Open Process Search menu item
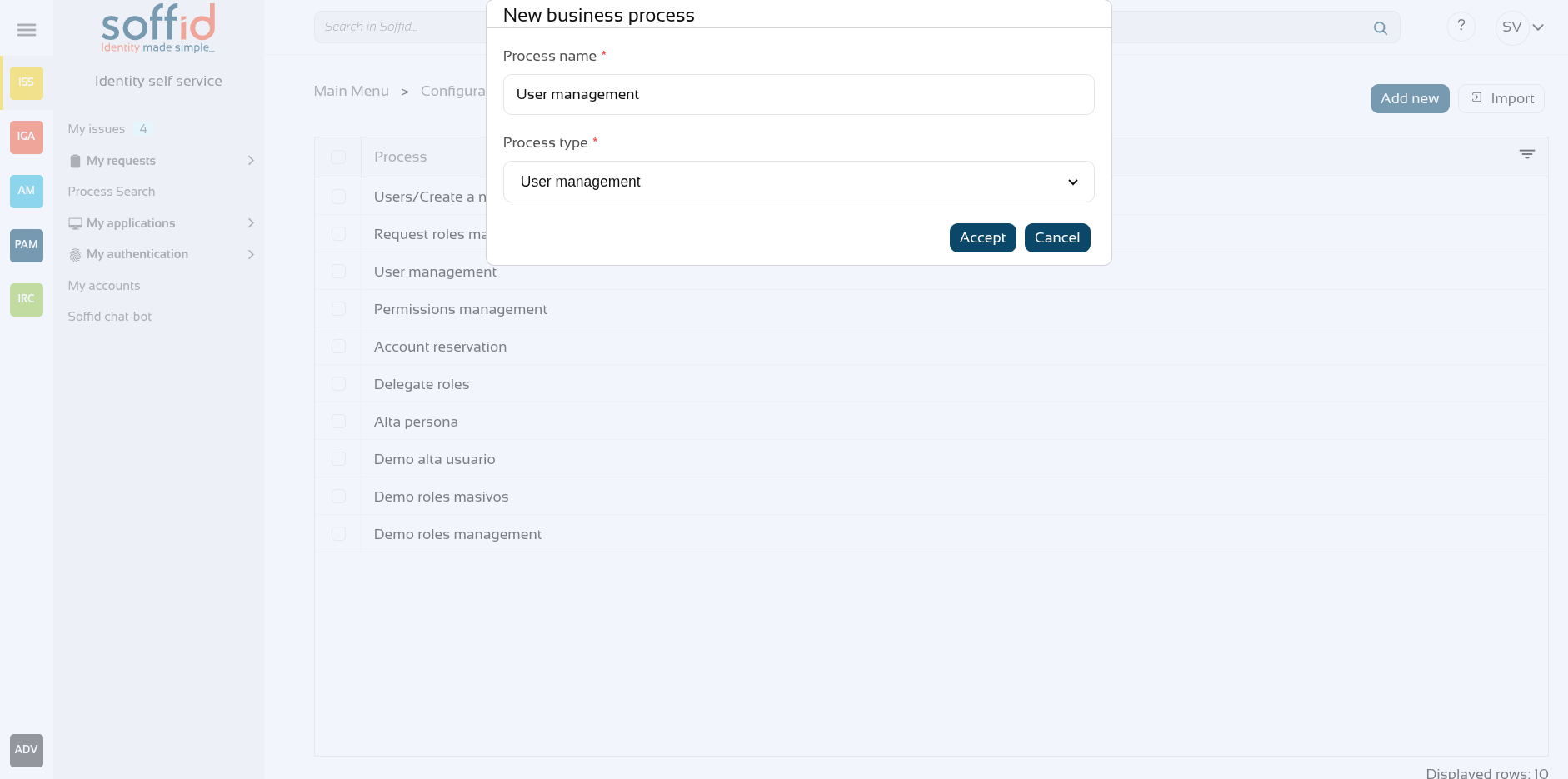Image resolution: width=1568 pixels, height=779 pixels. [x=112, y=192]
